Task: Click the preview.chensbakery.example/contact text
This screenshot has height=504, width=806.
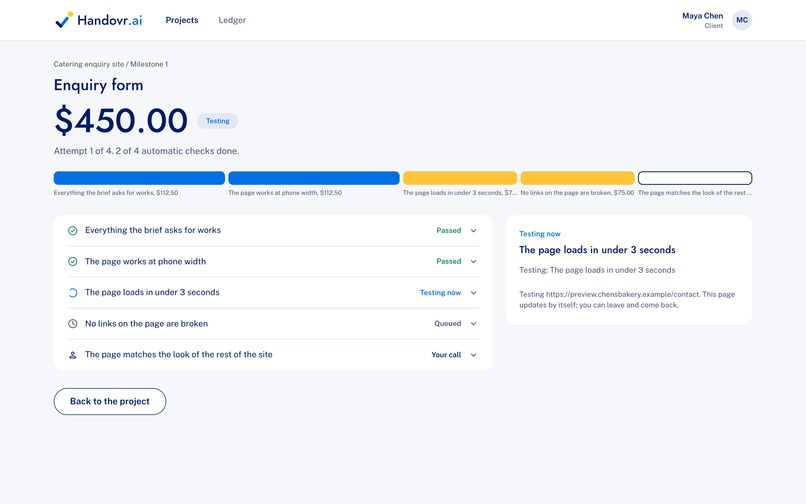Action: click(x=622, y=294)
